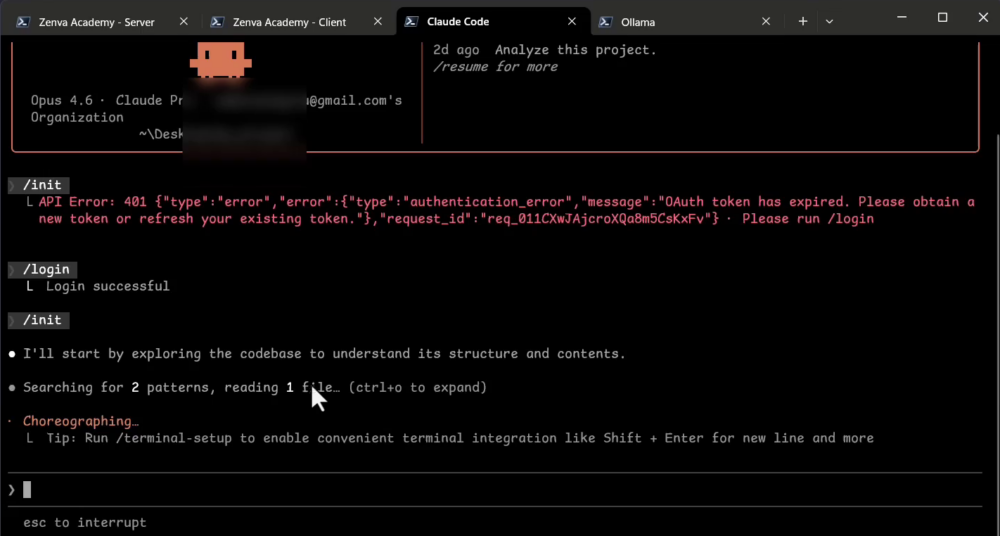Click 'Opus 4.6' model label

click(61, 101)
